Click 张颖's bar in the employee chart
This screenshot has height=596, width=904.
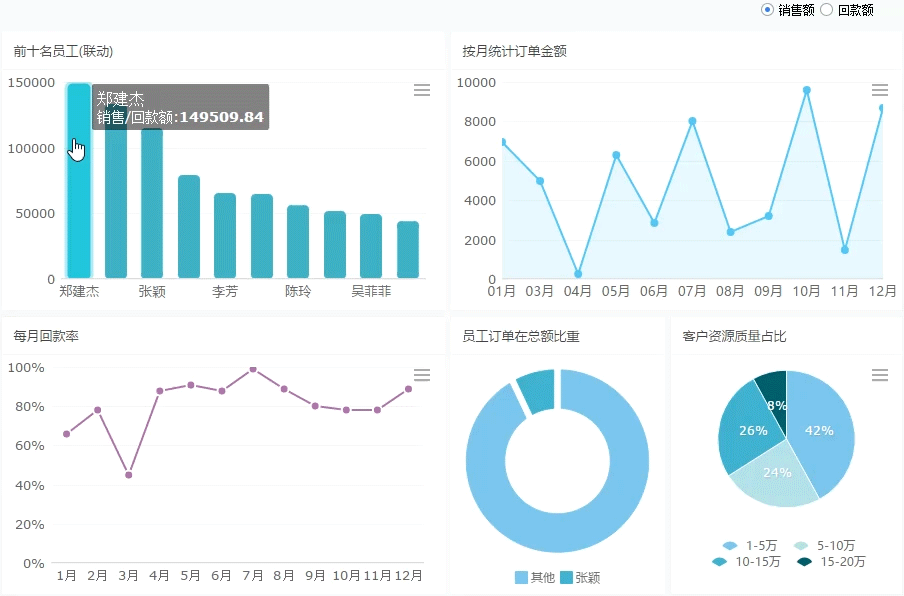coord(150,200)
